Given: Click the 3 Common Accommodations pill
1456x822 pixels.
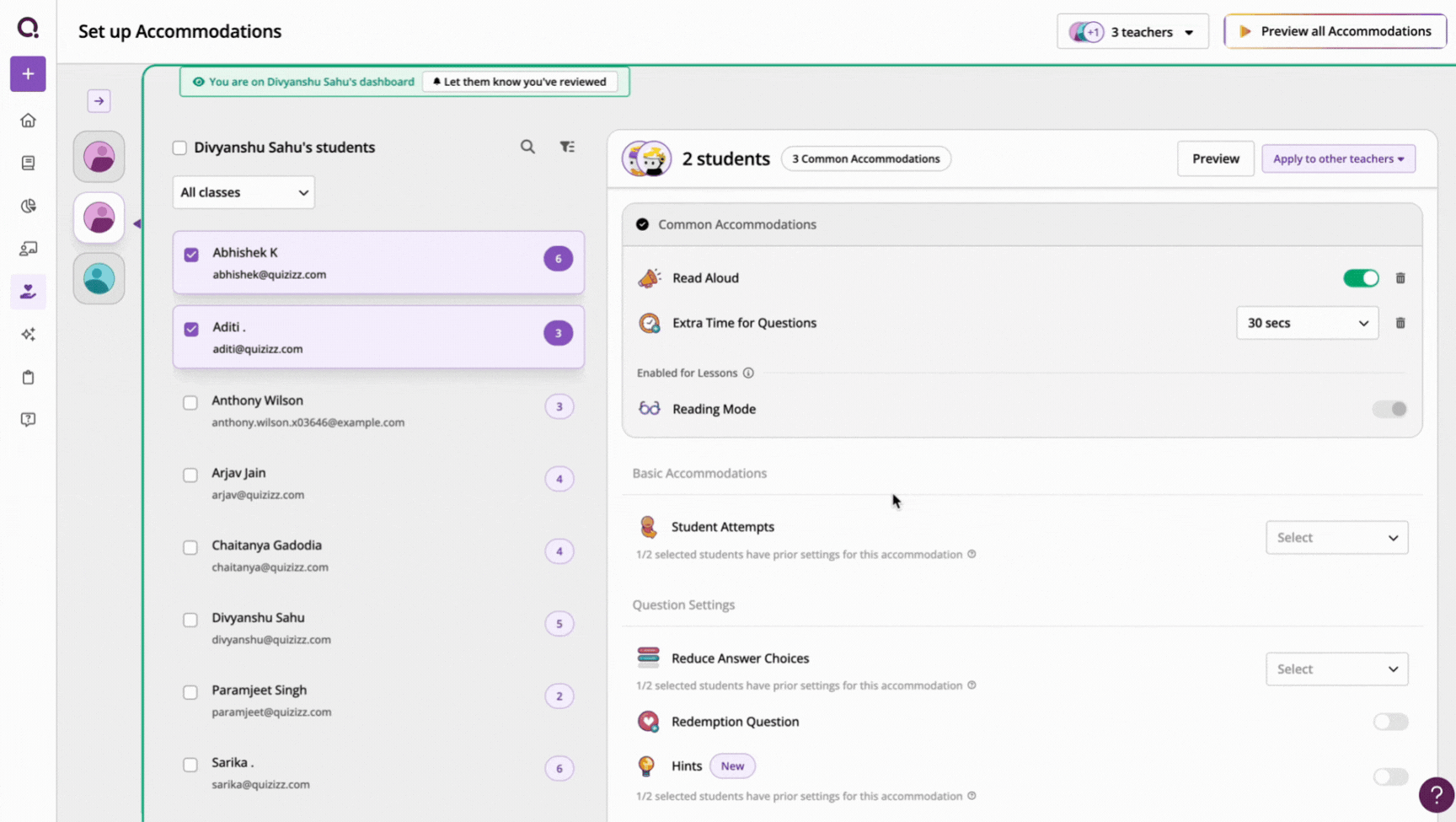Looking at the screenshot, I should coord(865,158).
